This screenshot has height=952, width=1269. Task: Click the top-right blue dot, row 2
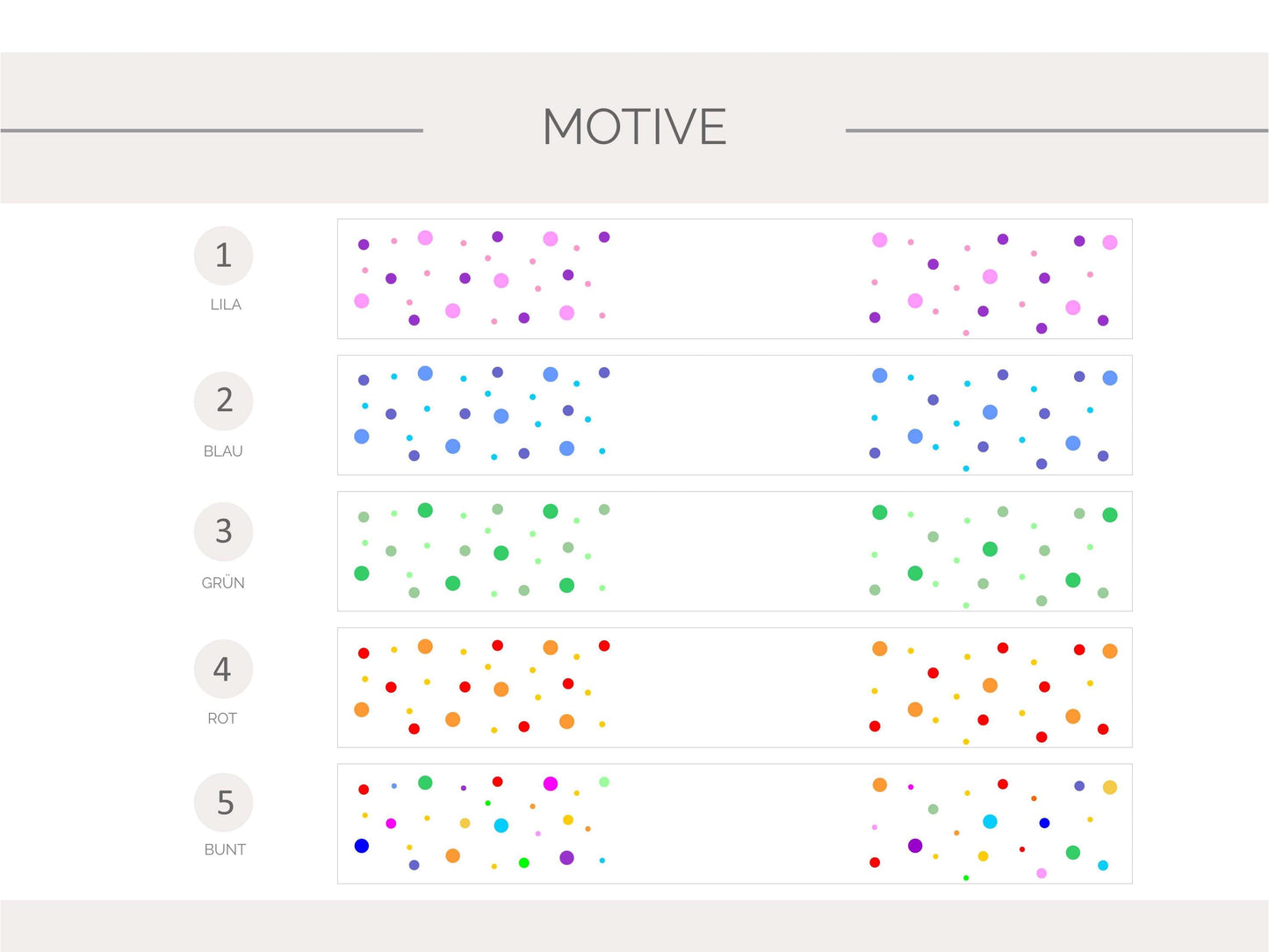tap(1110, 378)
